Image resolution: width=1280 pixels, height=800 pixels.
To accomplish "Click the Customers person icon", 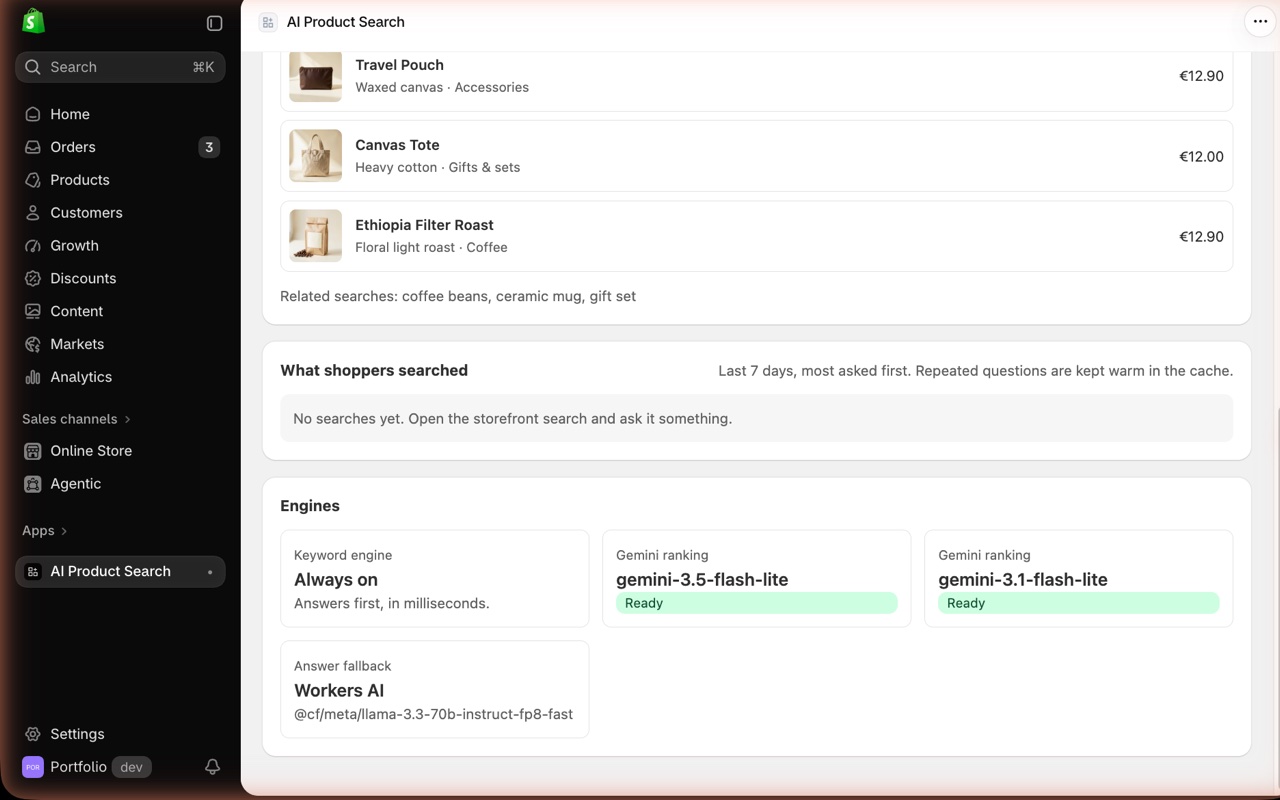I will (x=33, y=213).
